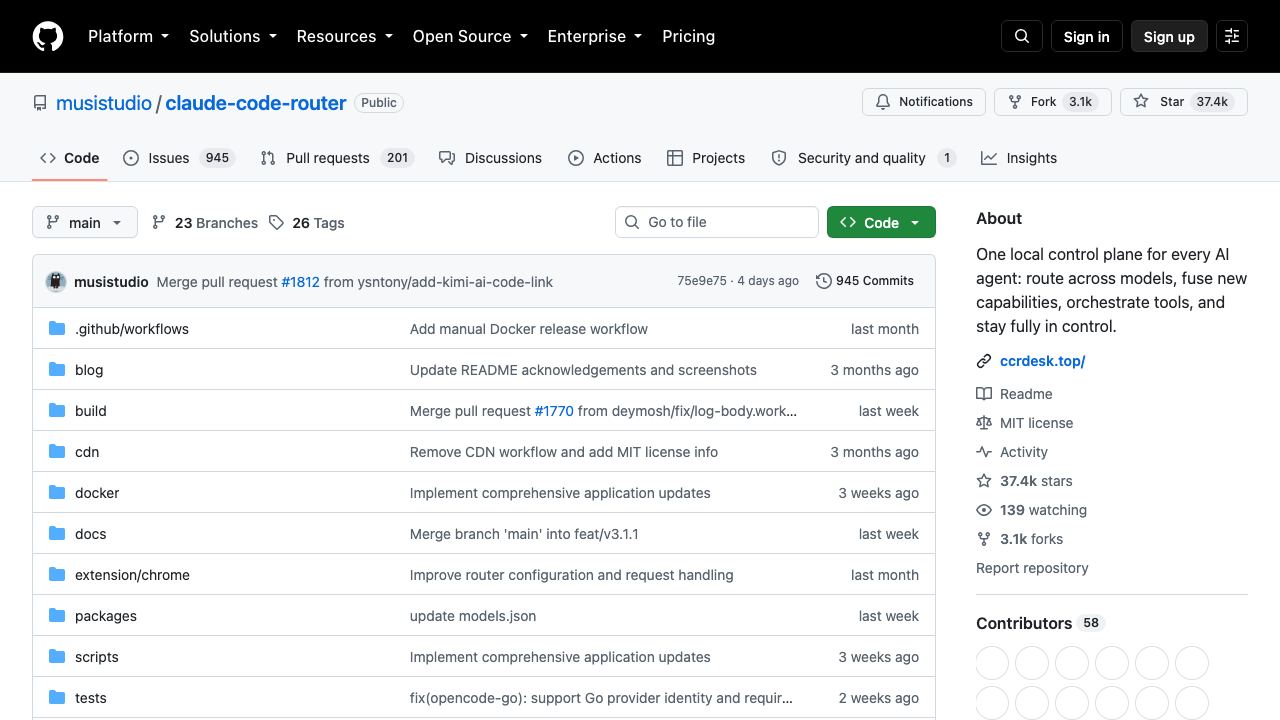
Task: Click the link icon beside ccrdesk.top
Action: click(984, 361)
